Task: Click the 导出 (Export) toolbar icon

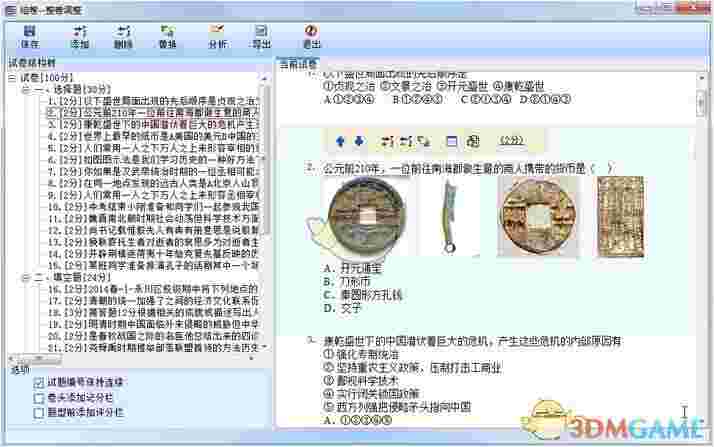Action: pyautogui.click(x=261, y=37)
